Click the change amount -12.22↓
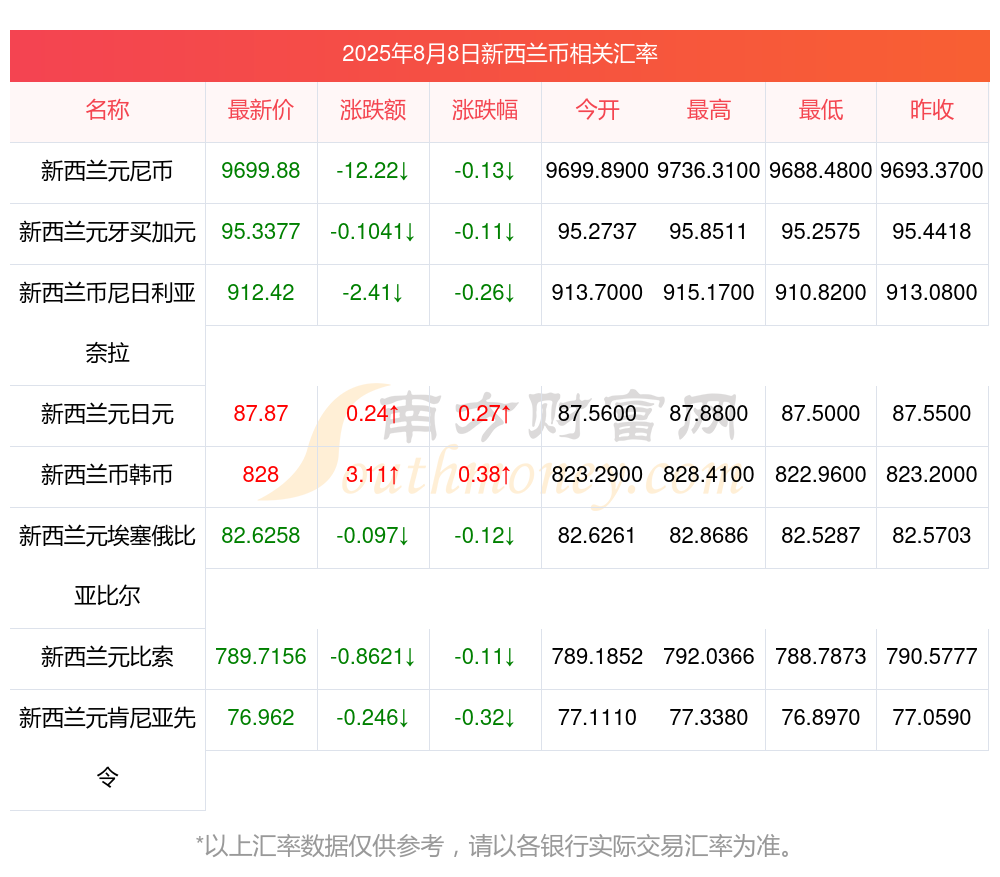This screenshot has width=1000, height=877. coord(372,170)
